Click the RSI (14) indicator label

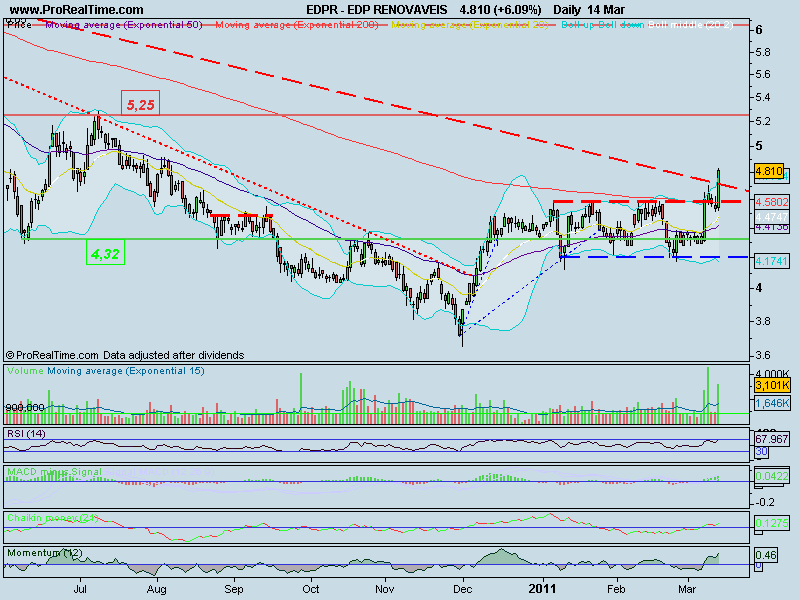point(26,434)
